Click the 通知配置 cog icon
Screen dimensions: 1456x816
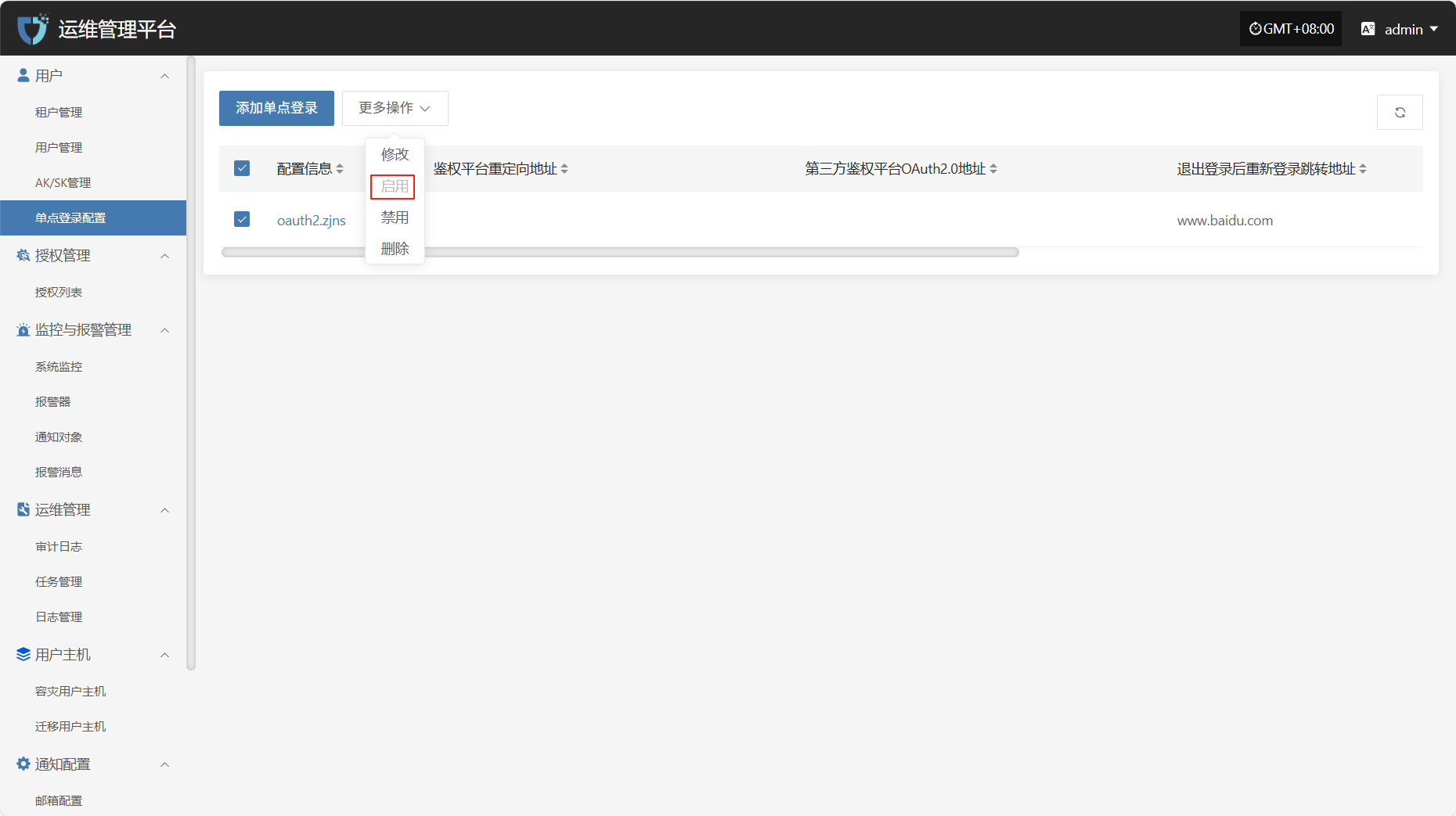coord(23,764)
